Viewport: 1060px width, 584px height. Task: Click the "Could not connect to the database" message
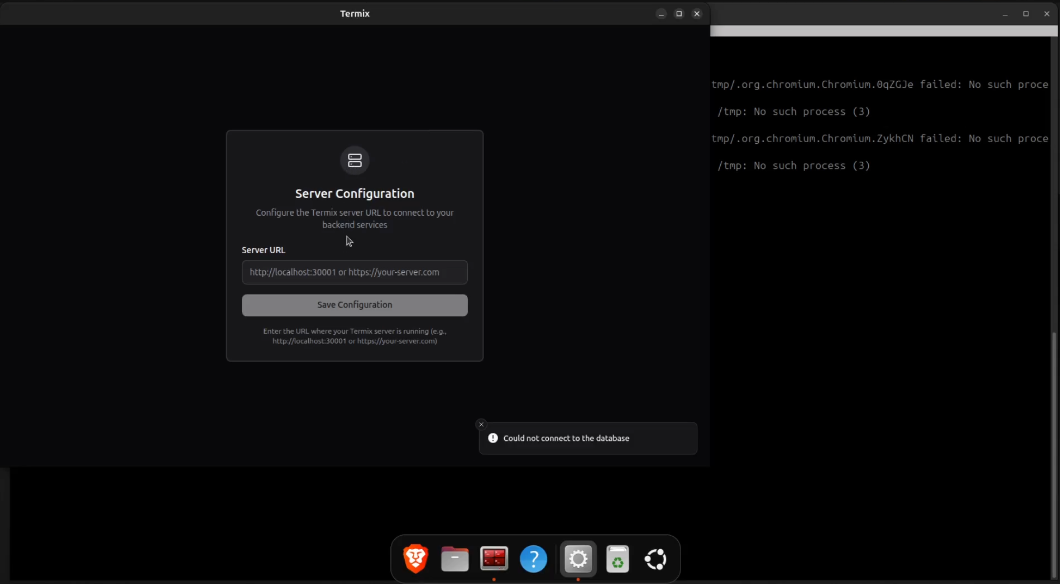point(566,438)
